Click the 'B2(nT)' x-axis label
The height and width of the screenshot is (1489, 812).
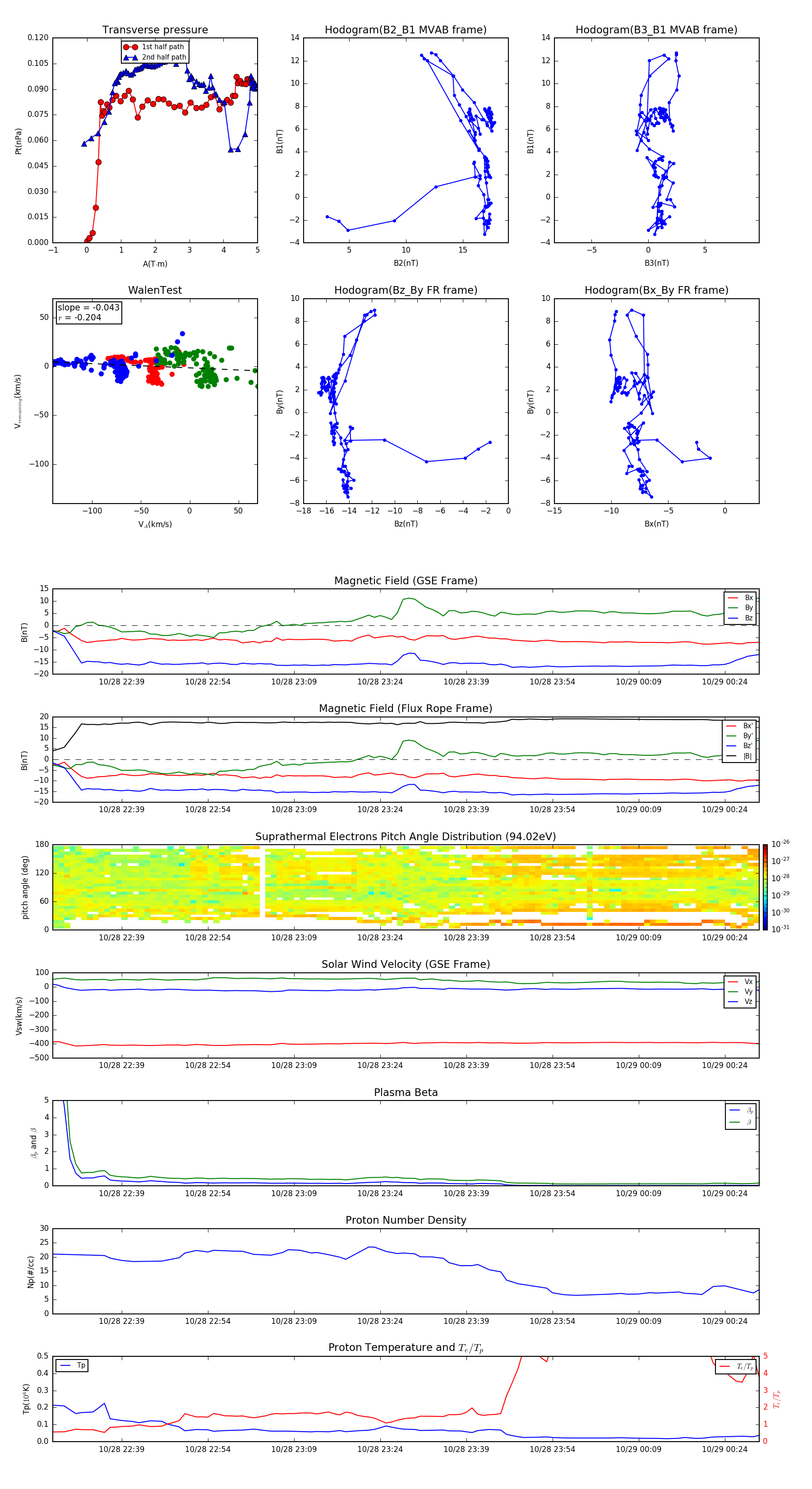click(x=406, y=263)
